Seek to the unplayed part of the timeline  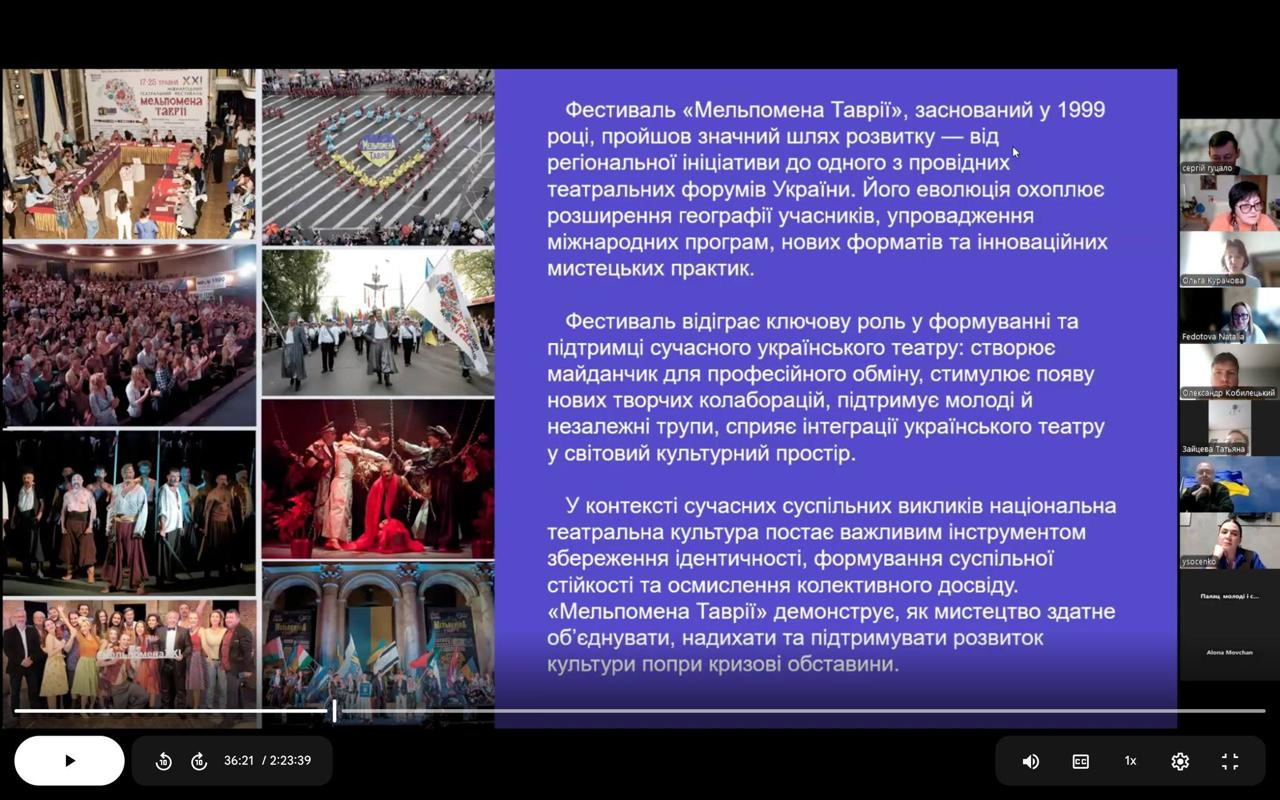800,711
